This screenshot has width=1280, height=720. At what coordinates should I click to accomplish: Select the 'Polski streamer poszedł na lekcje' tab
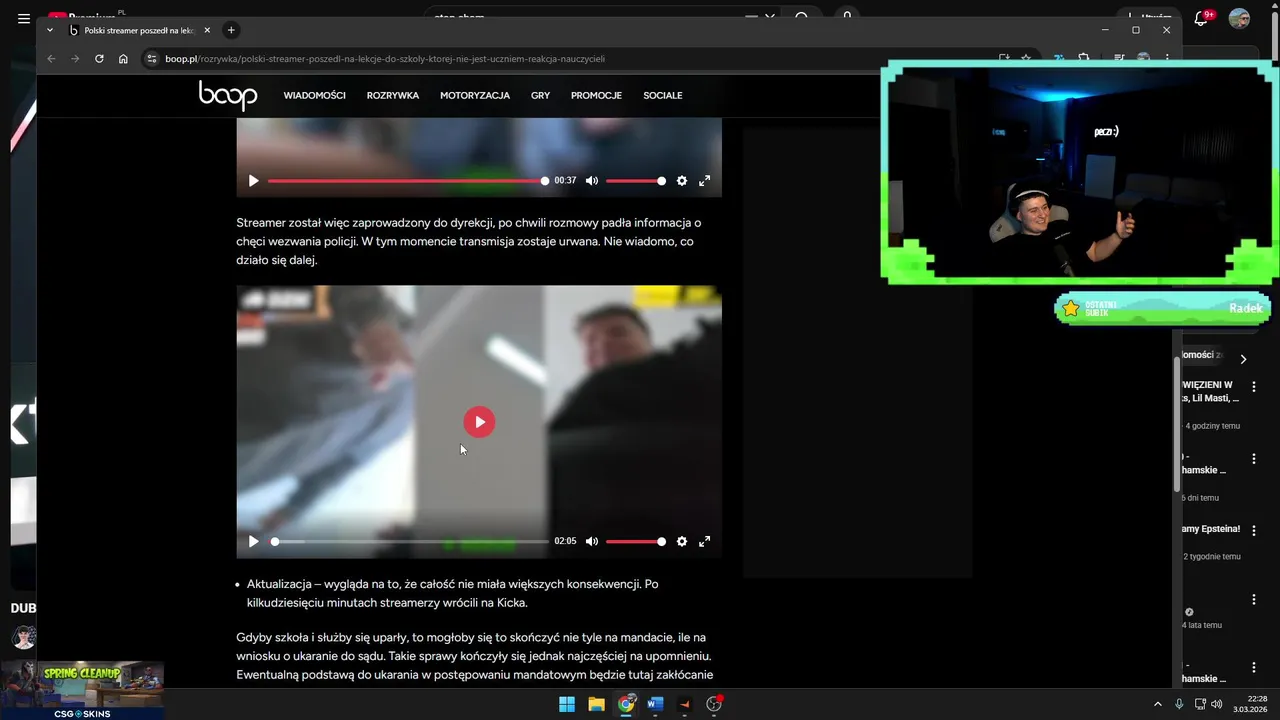point(138,30)
